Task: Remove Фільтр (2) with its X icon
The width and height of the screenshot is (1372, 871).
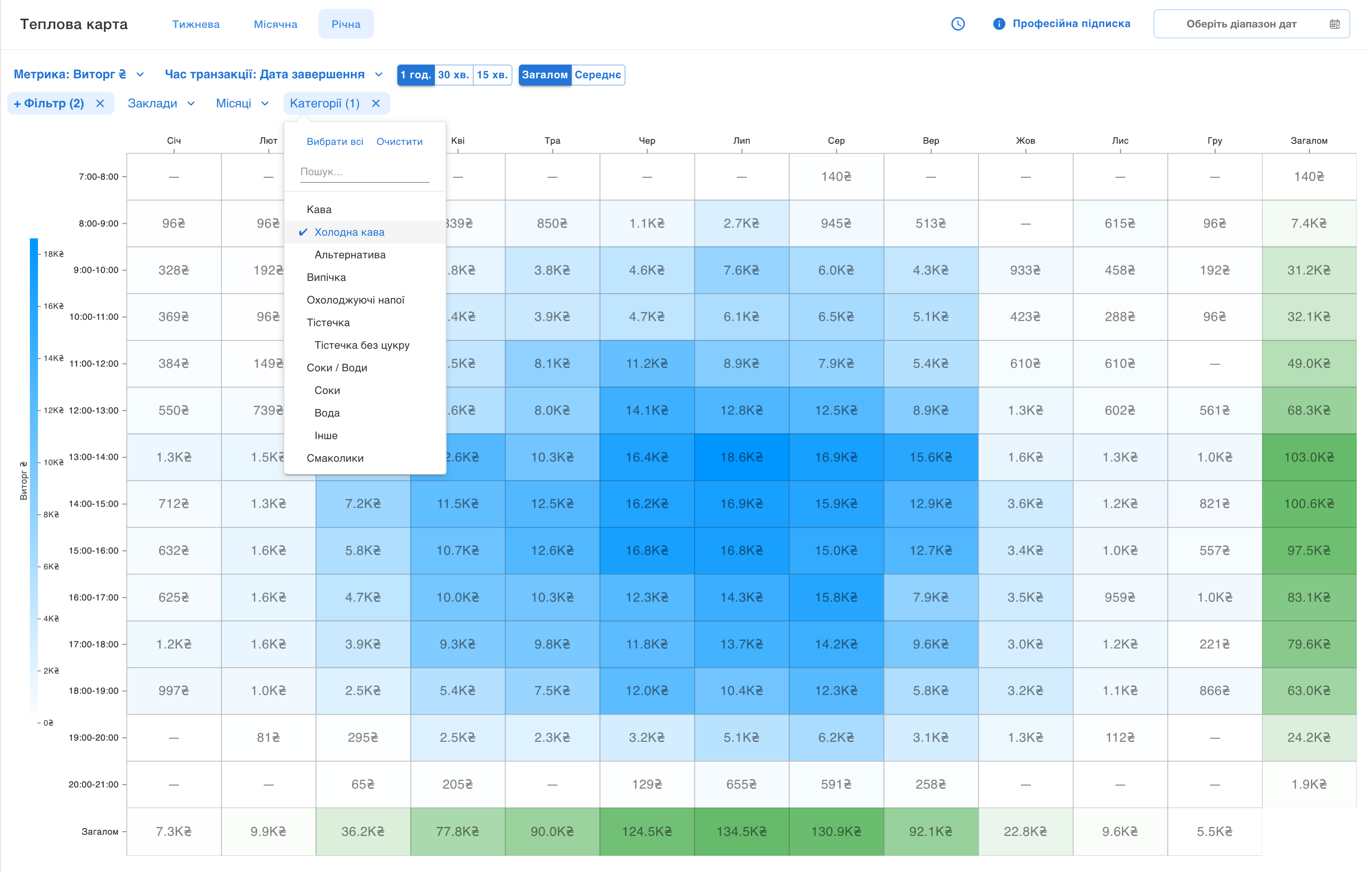Action: click(100, 104)
